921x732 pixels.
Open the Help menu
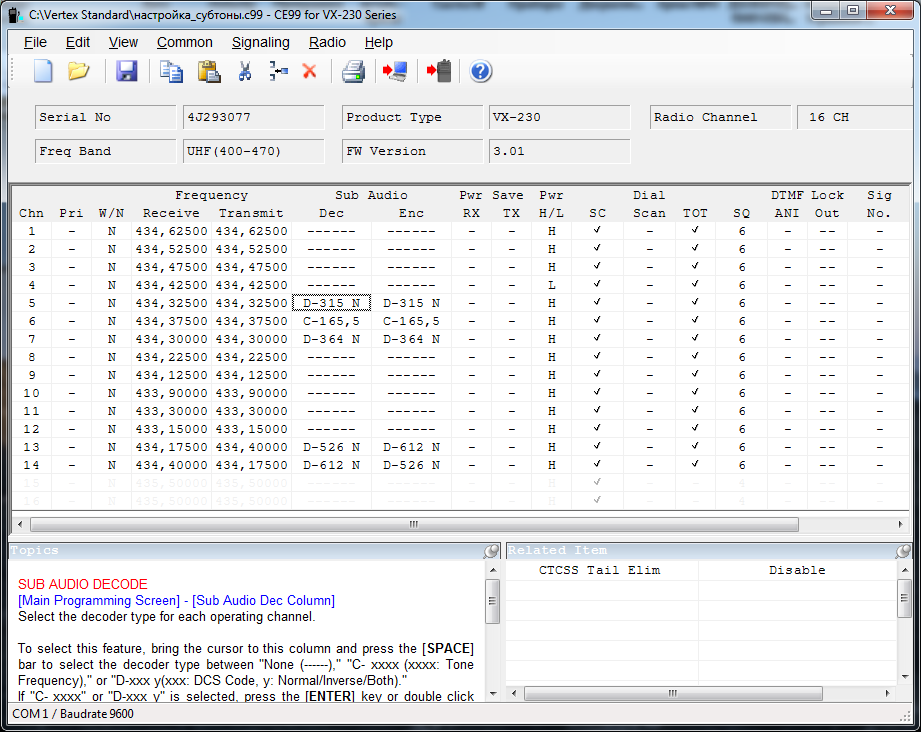coord(378,42)
